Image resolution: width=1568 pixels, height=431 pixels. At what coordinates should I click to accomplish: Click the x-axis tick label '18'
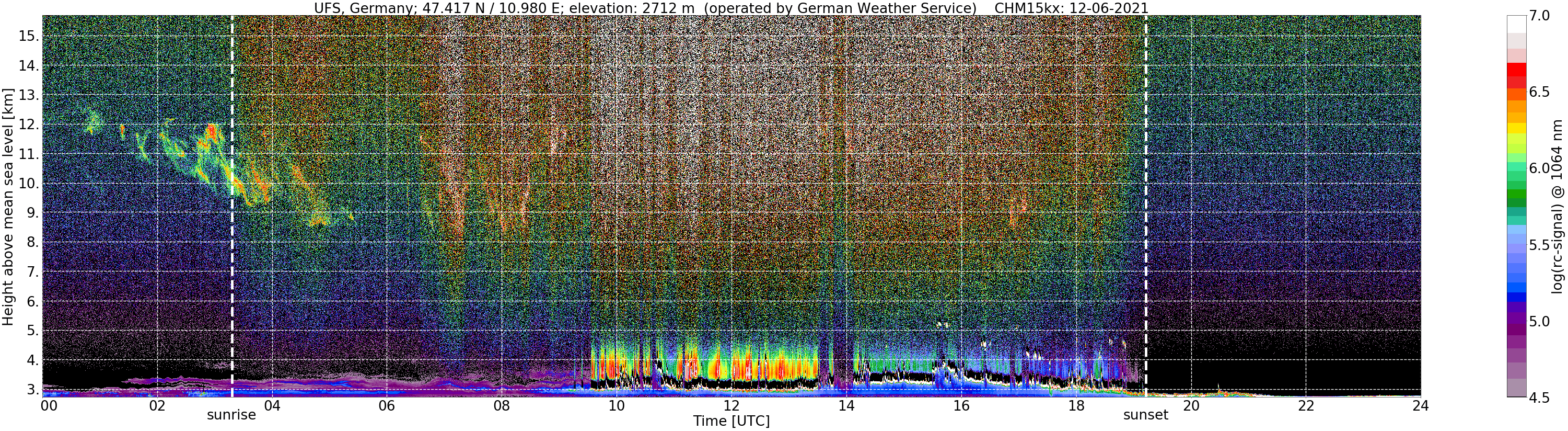click(x=1076, y=406)
